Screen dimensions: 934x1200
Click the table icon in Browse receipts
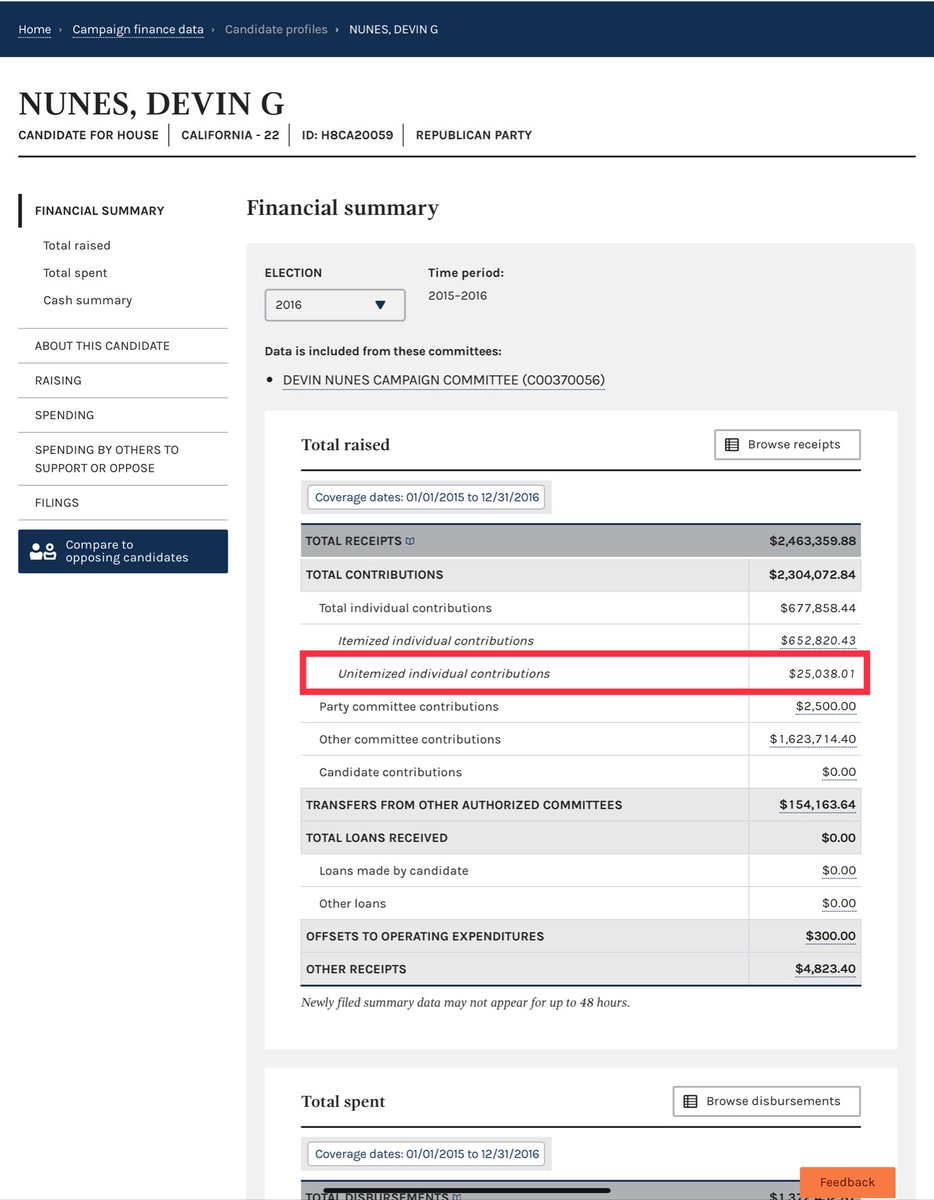[732, 445]
